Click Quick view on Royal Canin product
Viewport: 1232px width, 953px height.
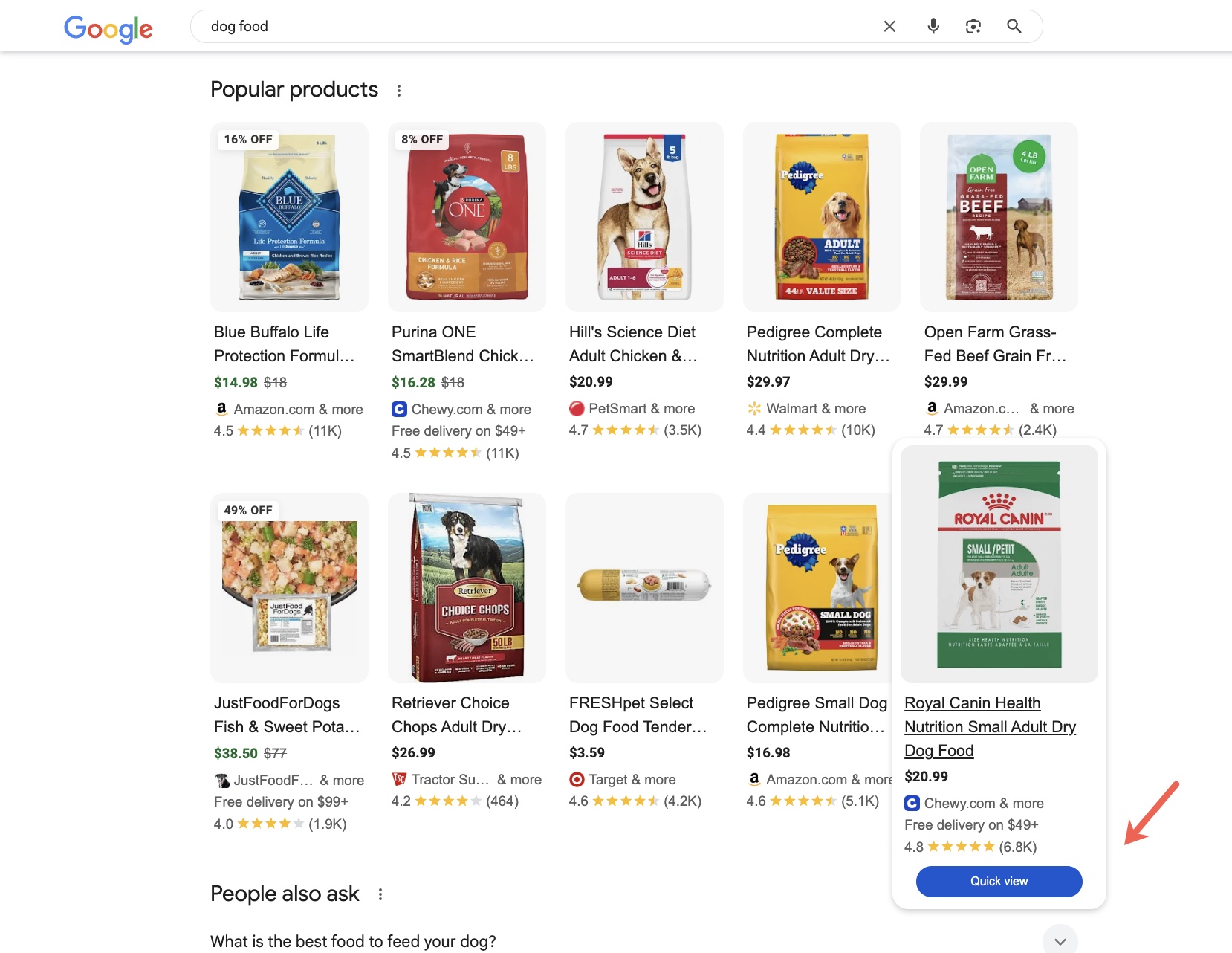[x=999, y=881]
